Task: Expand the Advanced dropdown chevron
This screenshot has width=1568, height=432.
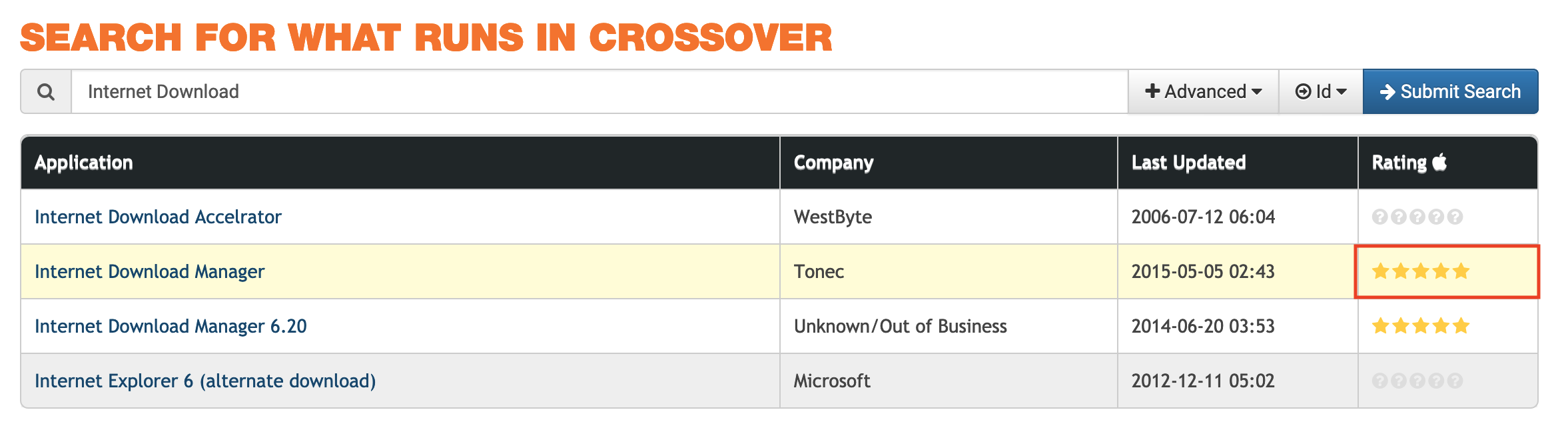Action: click(x=1256, y=93)
